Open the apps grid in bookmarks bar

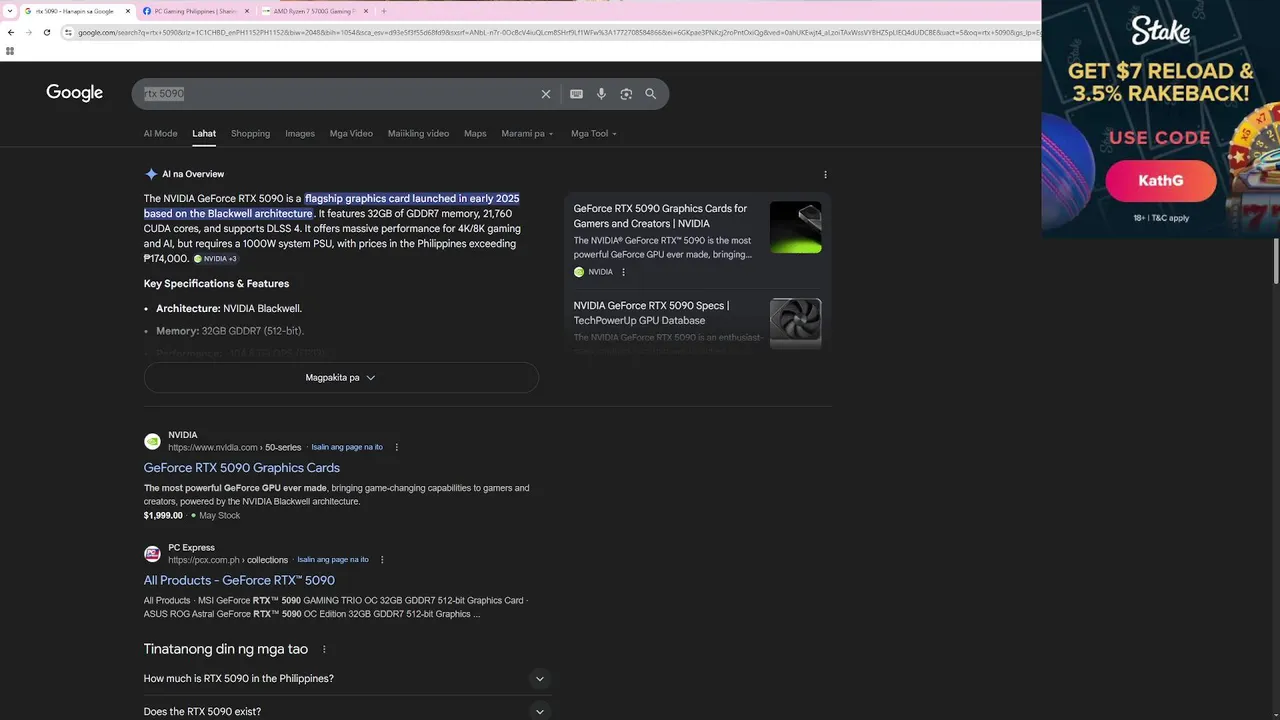10,50
